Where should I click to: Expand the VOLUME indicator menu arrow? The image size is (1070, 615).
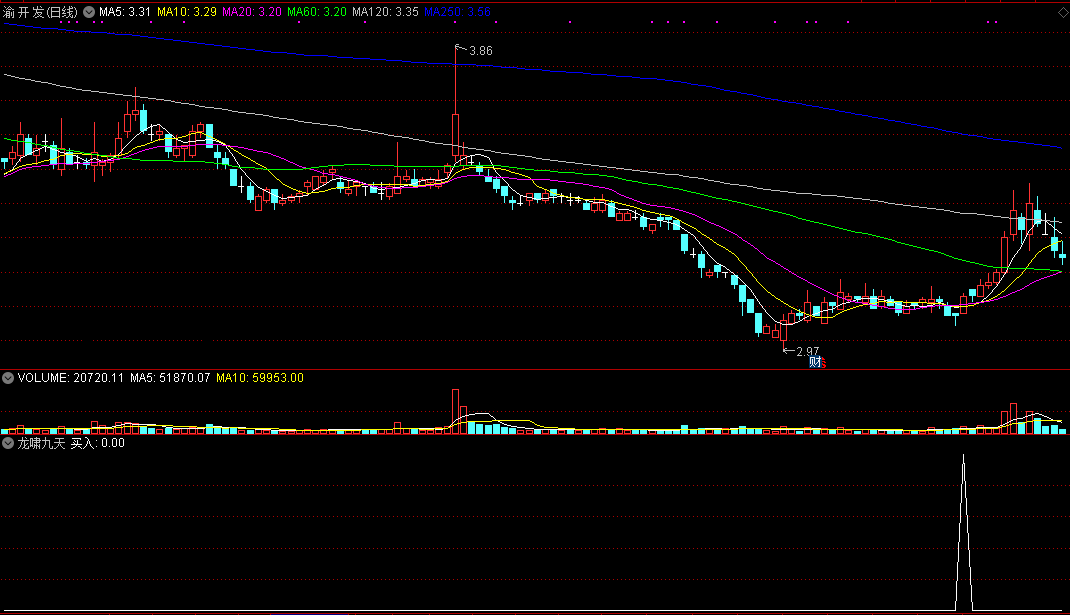click(8, 377)
